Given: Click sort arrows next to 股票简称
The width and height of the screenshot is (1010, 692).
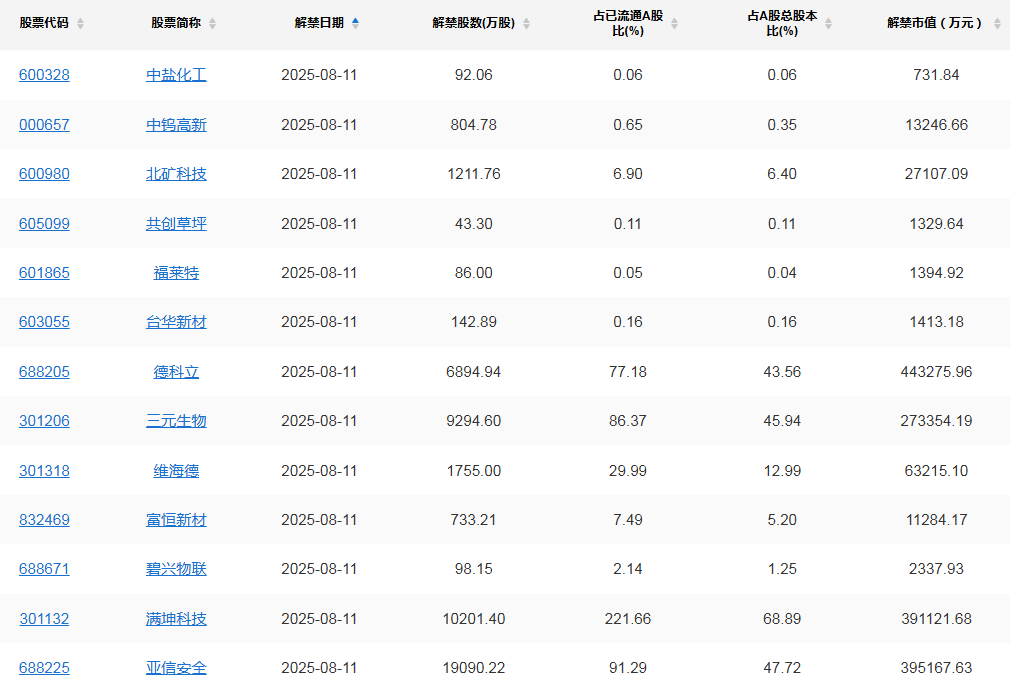Looking at the screenshot, I should click(212, 24).
